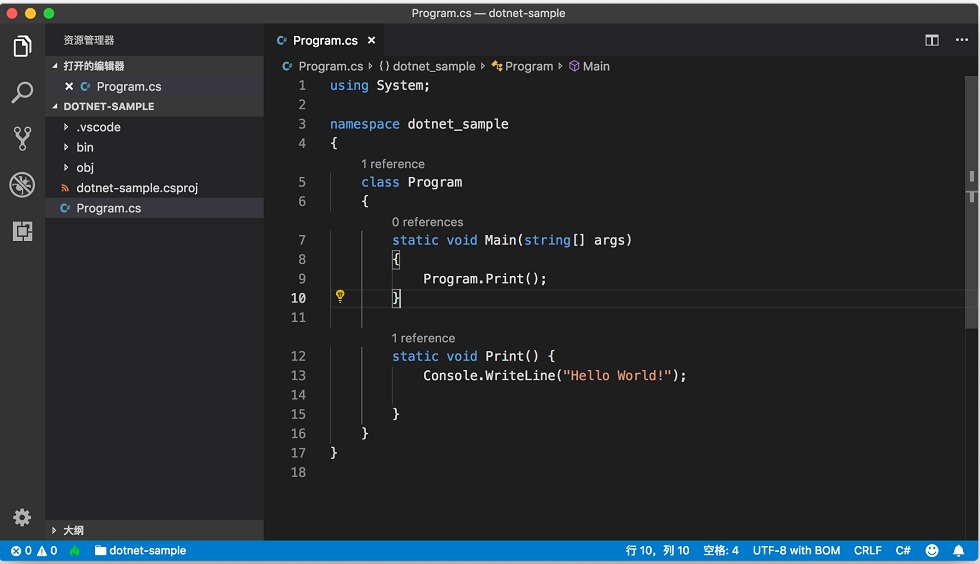The width and height of the screenshot is (980, 564).
Task: Close the Program.cs editor tab
Action: click(371, 40)
